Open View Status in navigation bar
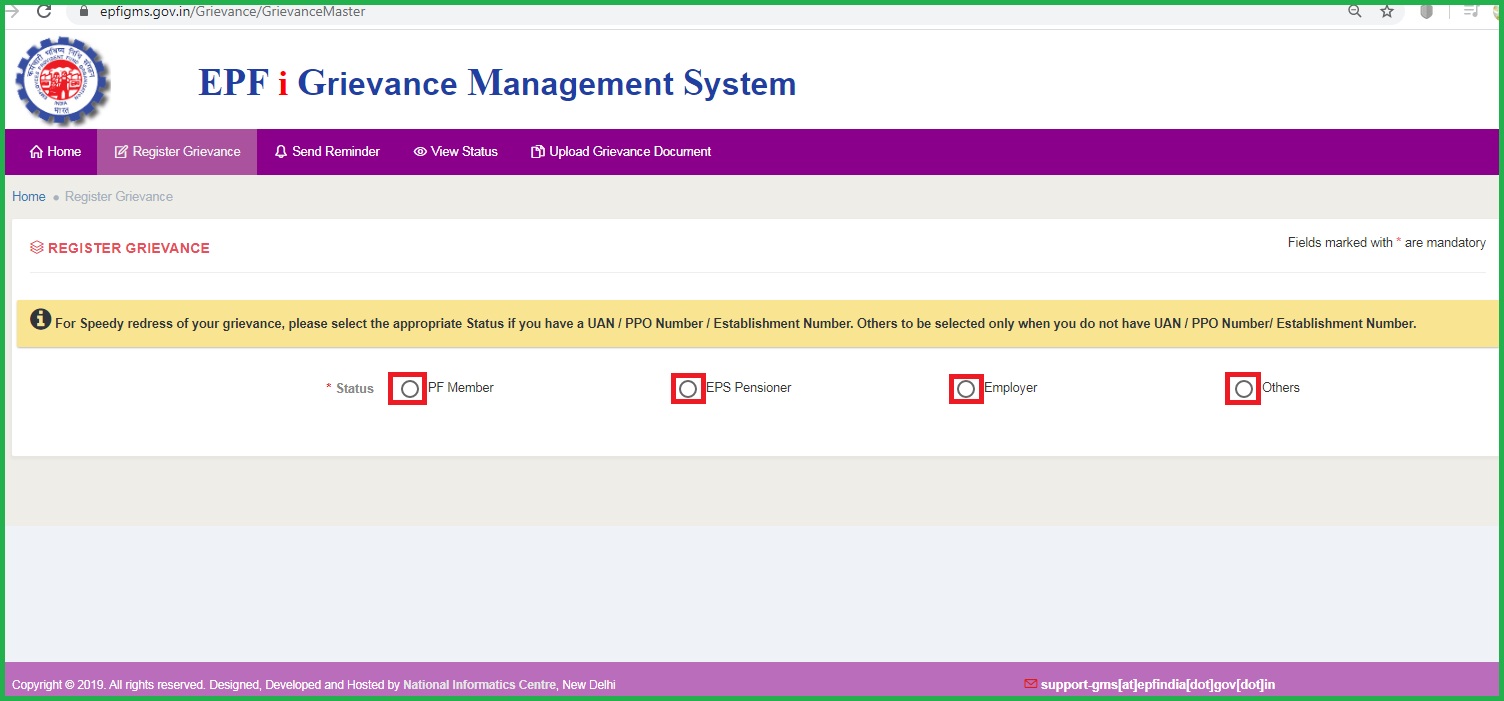The width and height of the screenshot is (1504, 701). pos(455,152)
